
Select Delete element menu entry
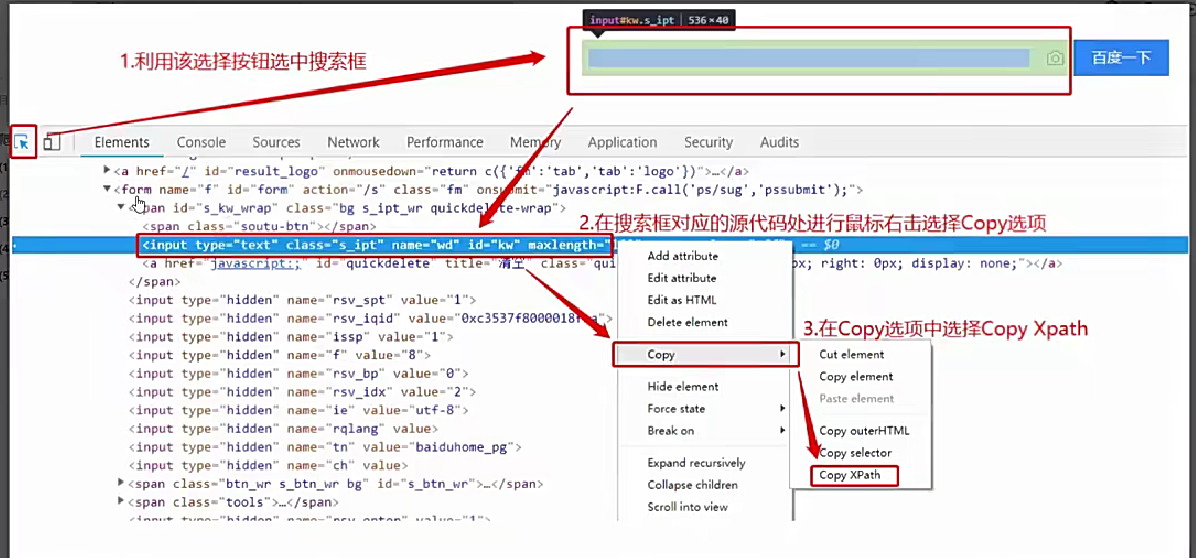tap(687, 322)
